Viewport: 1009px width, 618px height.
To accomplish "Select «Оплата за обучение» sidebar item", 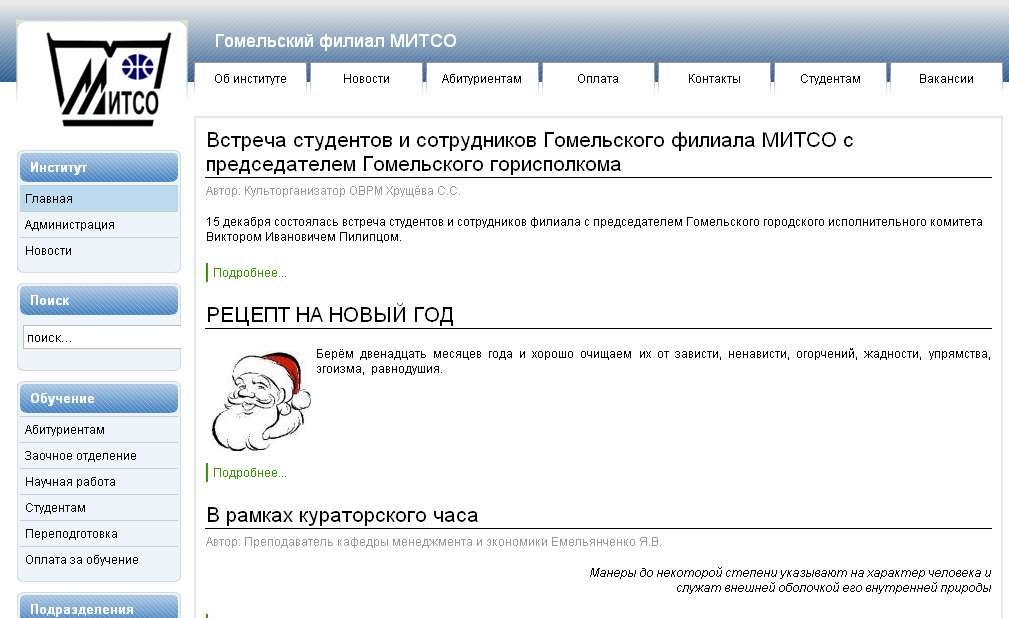I will [82, 560].
